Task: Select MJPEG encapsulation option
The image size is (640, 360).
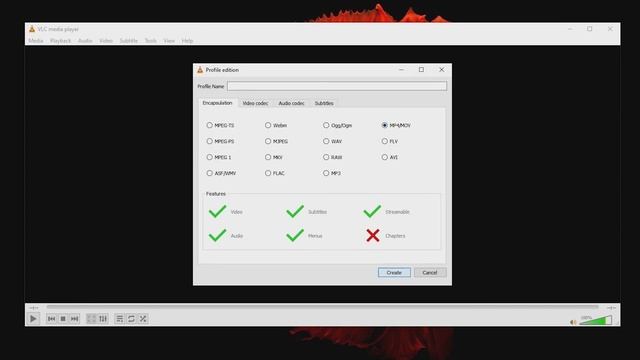Action: [x=276, y=141]
